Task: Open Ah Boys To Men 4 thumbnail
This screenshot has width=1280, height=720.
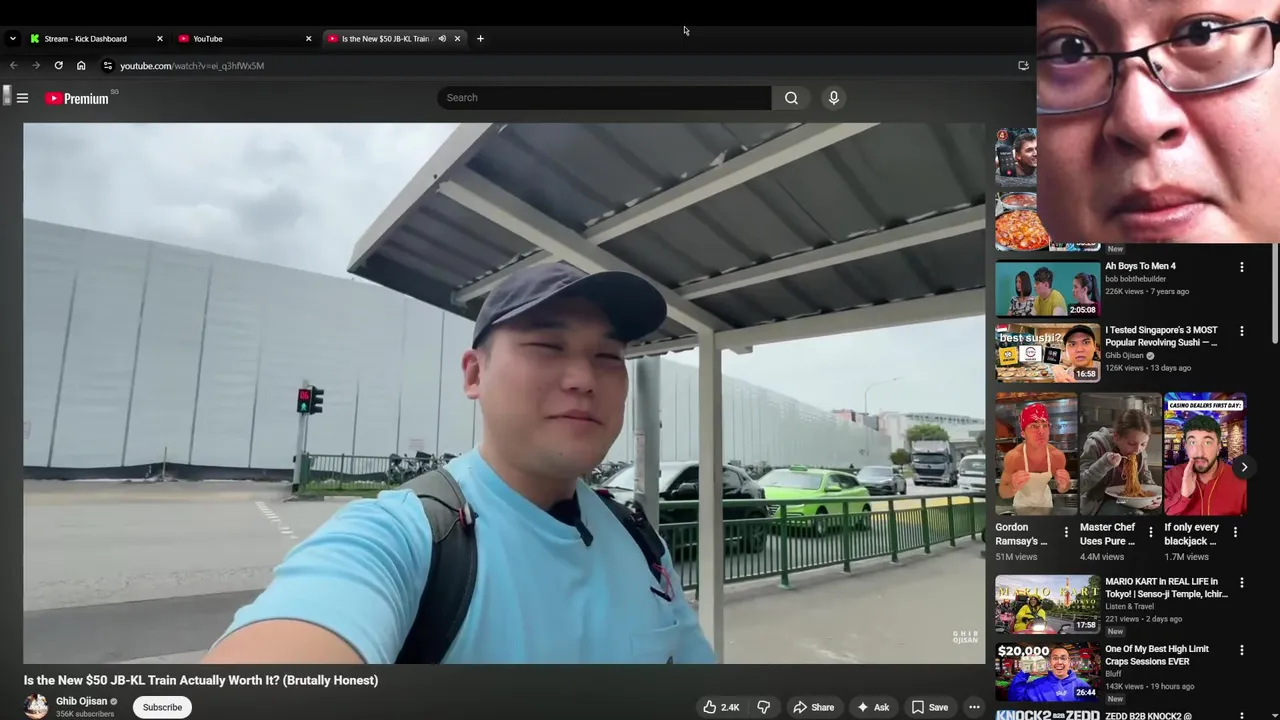Action: click(x=1047, y=288)
